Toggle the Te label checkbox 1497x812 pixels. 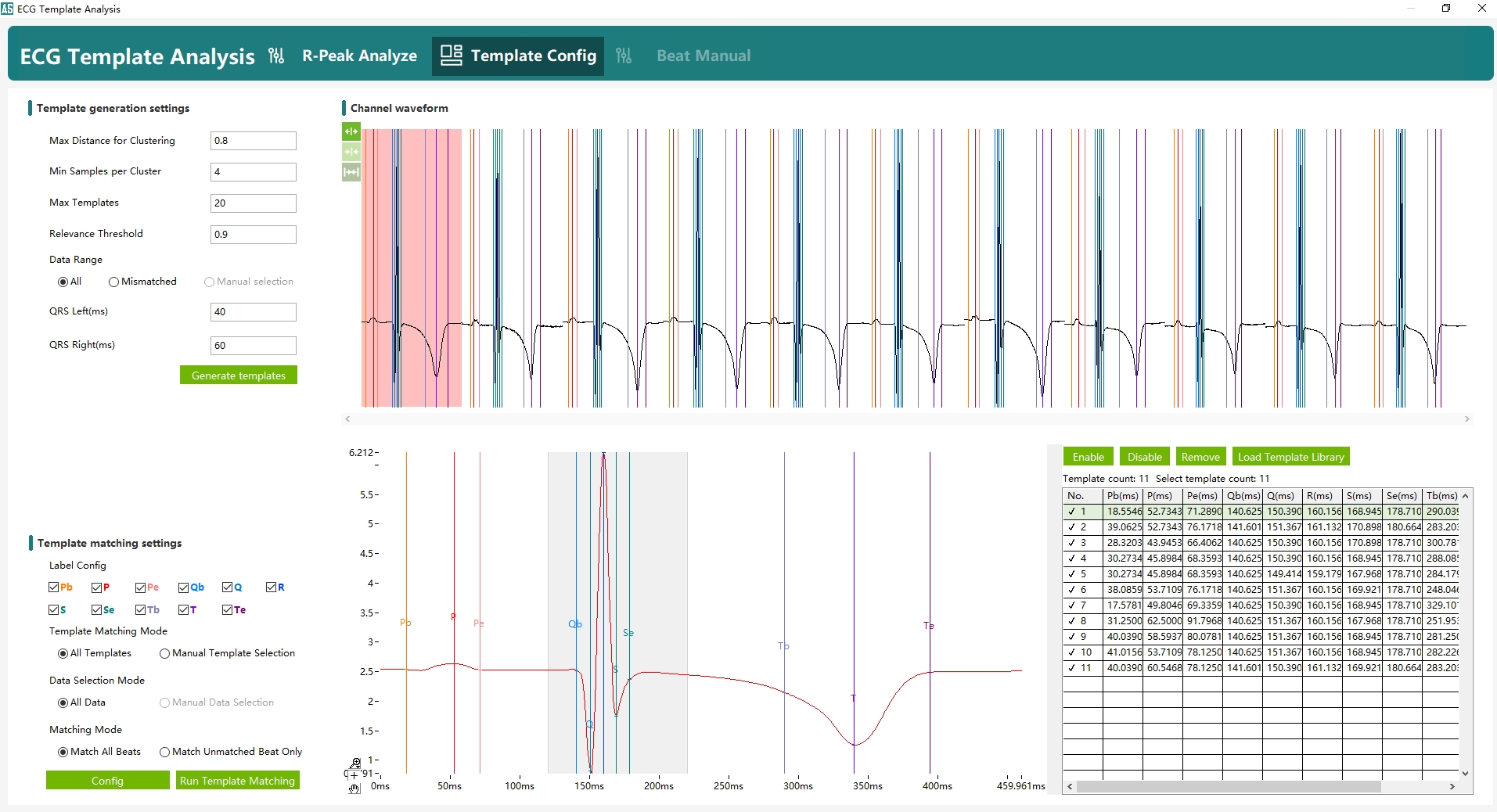(x=227, y=610)
